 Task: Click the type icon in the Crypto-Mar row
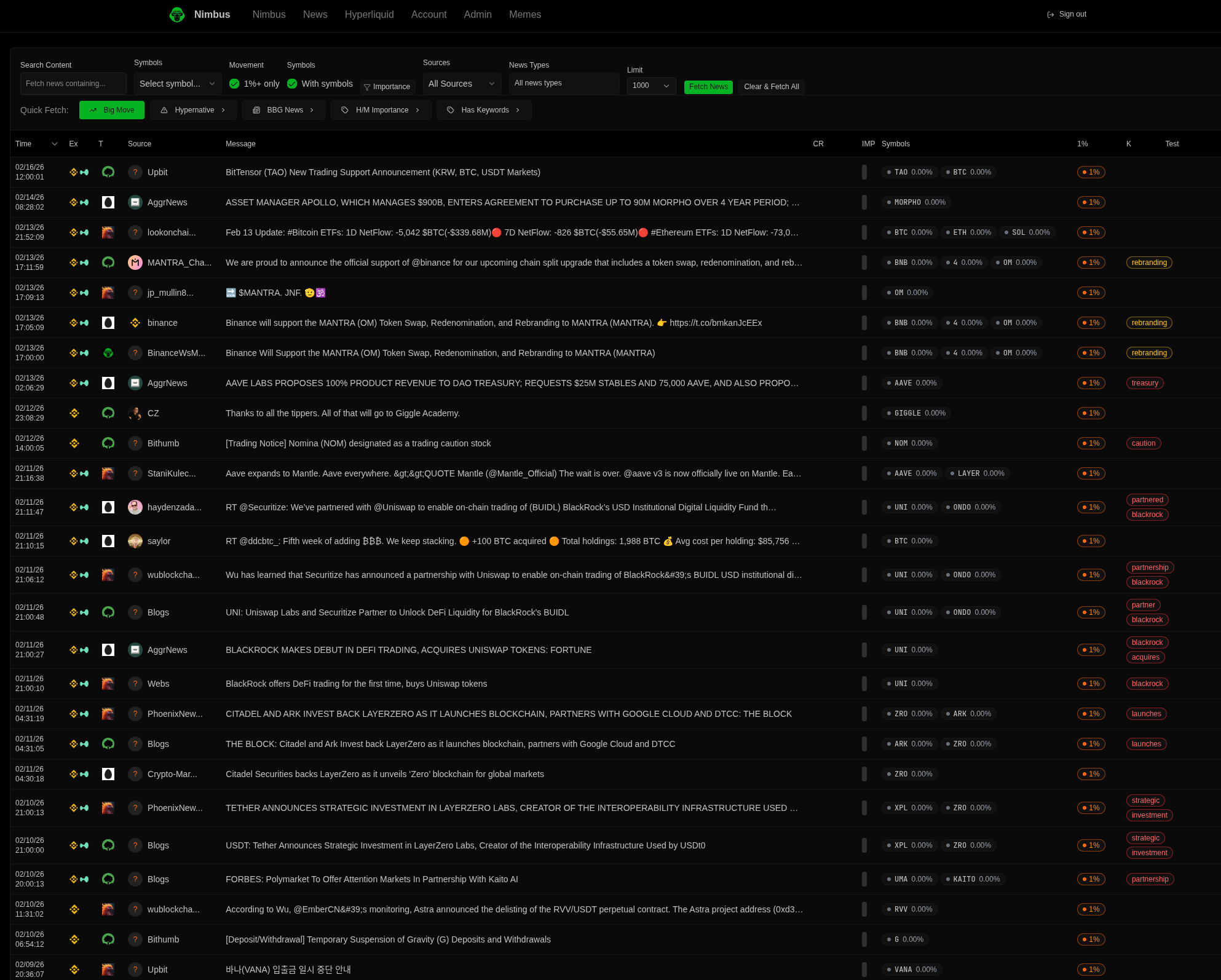[x=108, y=774]
